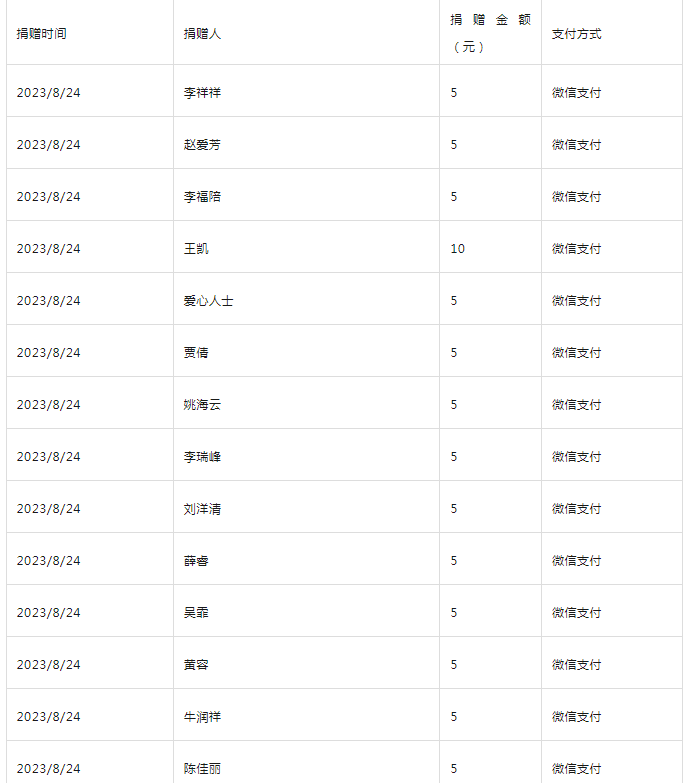Select the 爱心人士 donor cell
Screen dimensions: 698x783
coord(209,301)
